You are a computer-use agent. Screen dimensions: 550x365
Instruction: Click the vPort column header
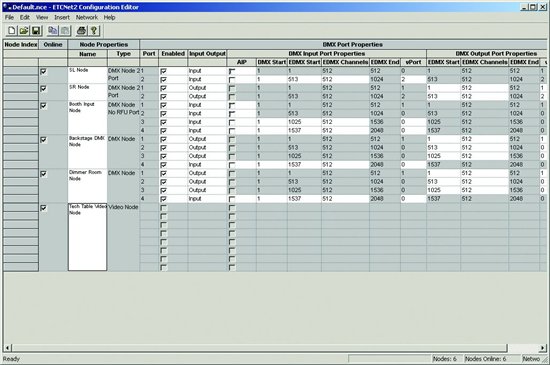pyautogui.click(x=413, y=62)
